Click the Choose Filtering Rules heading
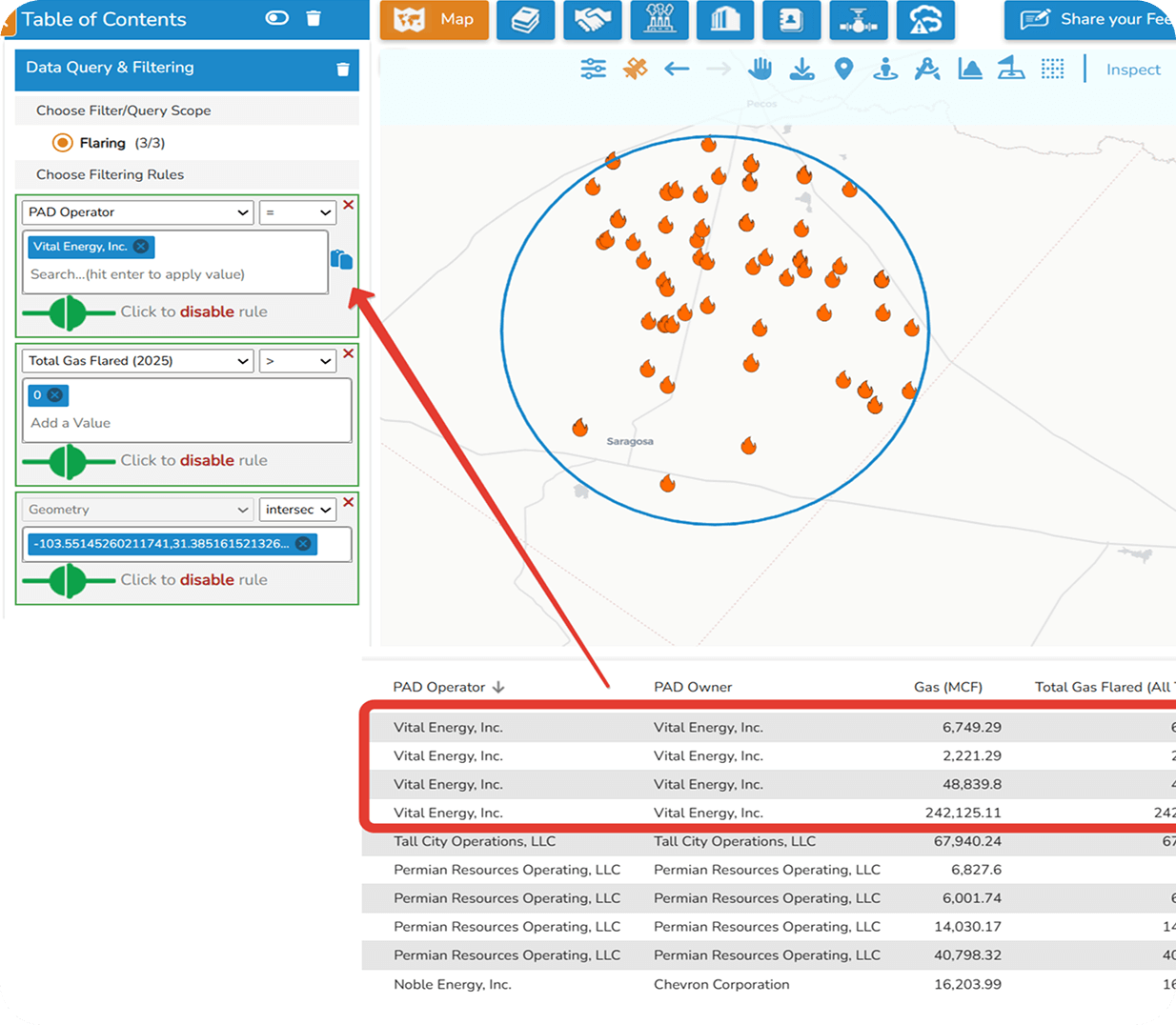Viewport: 1176px width, 1025px height. point(111,174)
